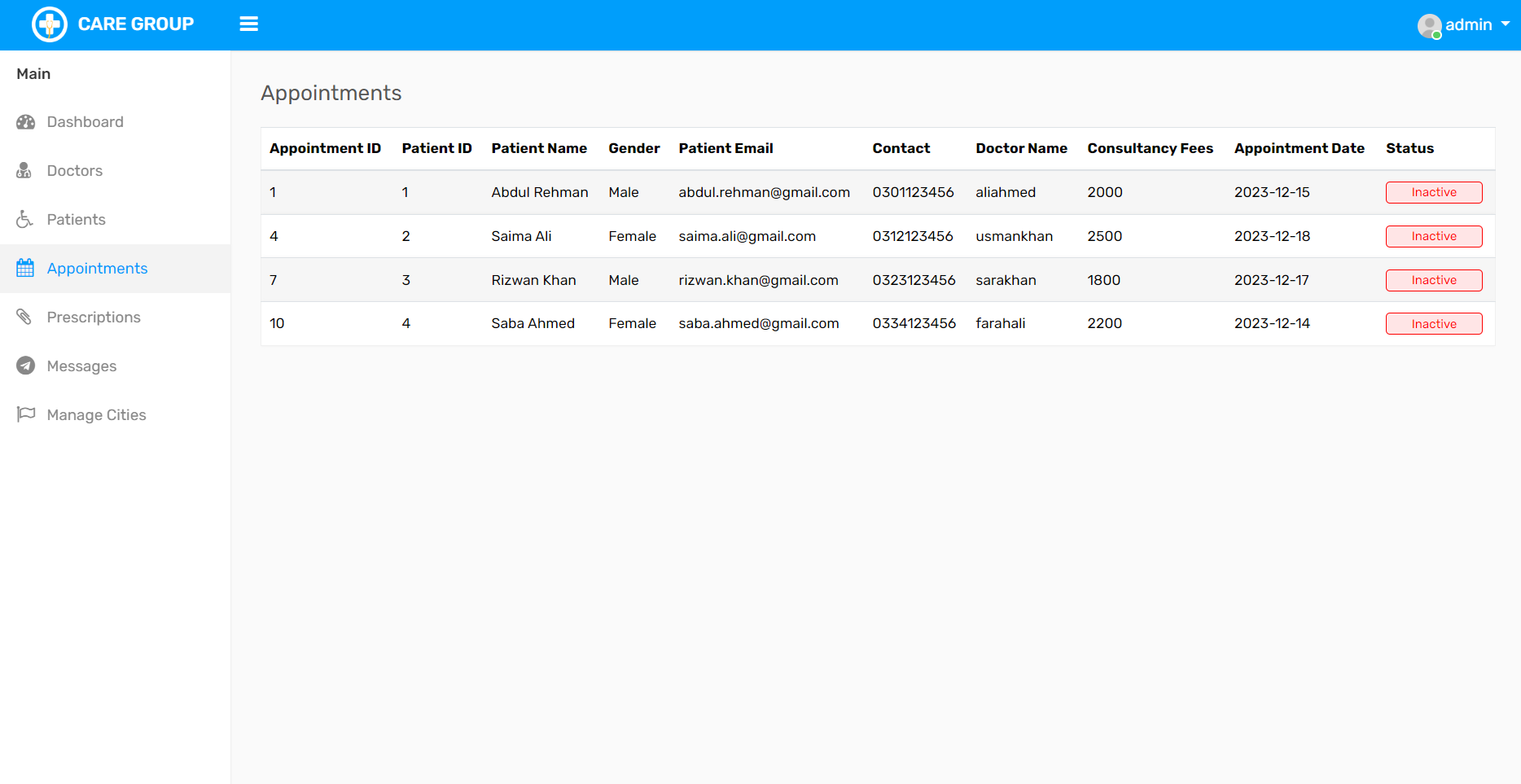Open the Doctors menu item
The image size is (1521, 784).
(x=75, y=171)
